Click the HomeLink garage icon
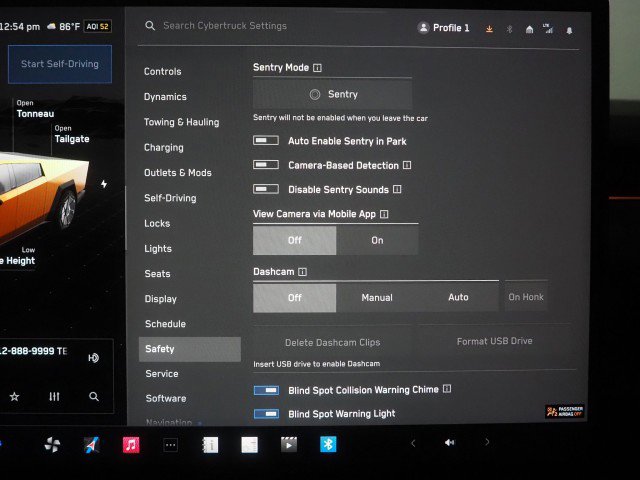 [529, 29]
